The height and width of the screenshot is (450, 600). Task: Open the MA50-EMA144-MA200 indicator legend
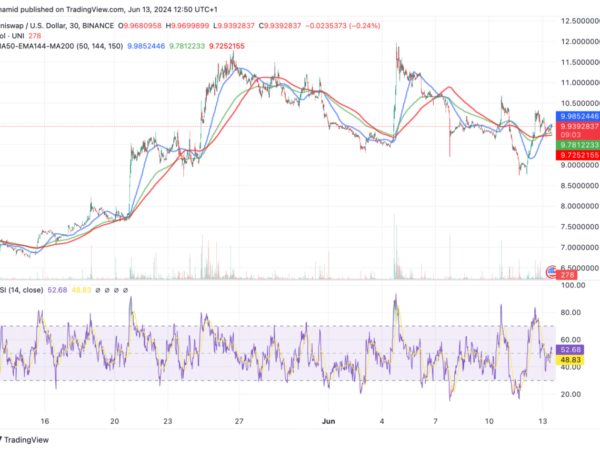tap(61, 46)
